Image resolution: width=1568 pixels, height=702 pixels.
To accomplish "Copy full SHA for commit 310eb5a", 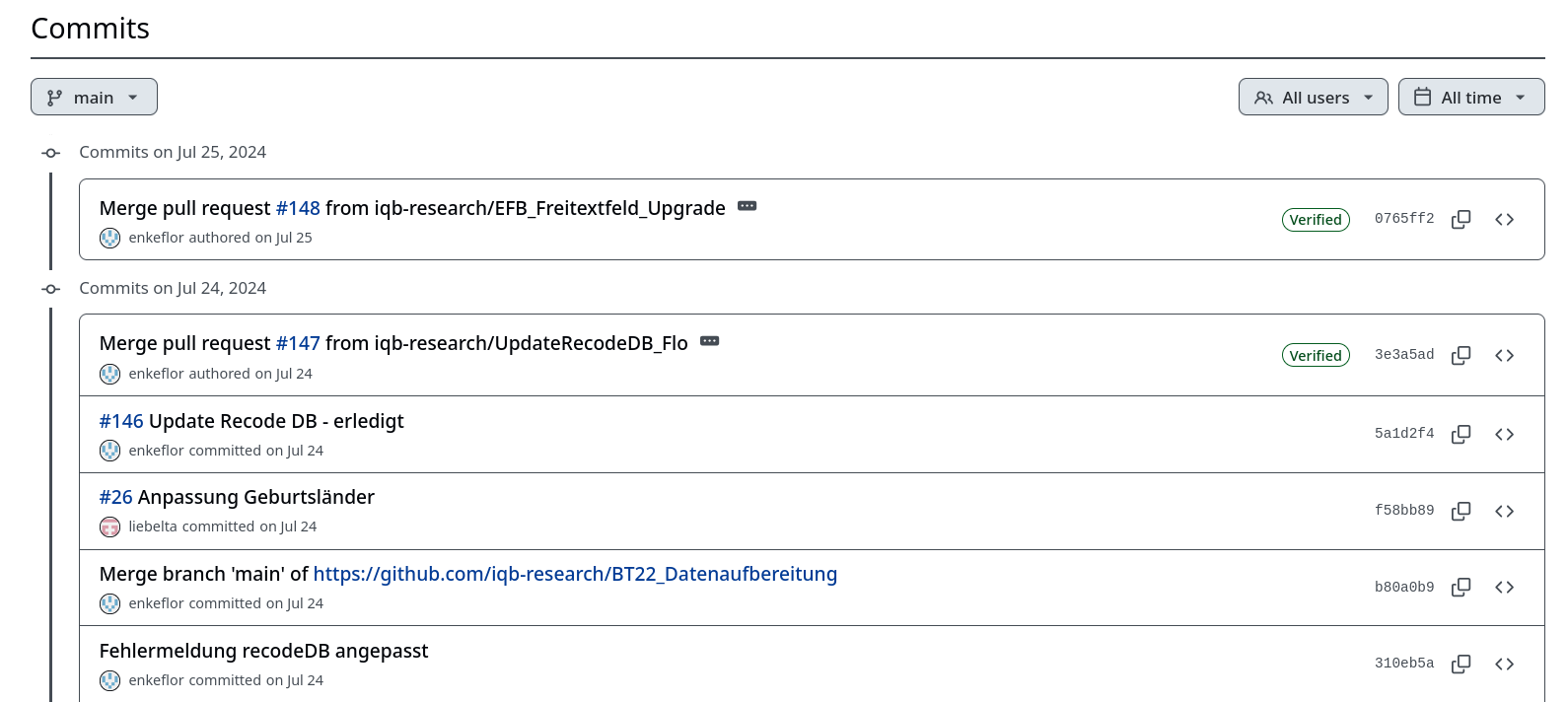I will coord(1461,664).
